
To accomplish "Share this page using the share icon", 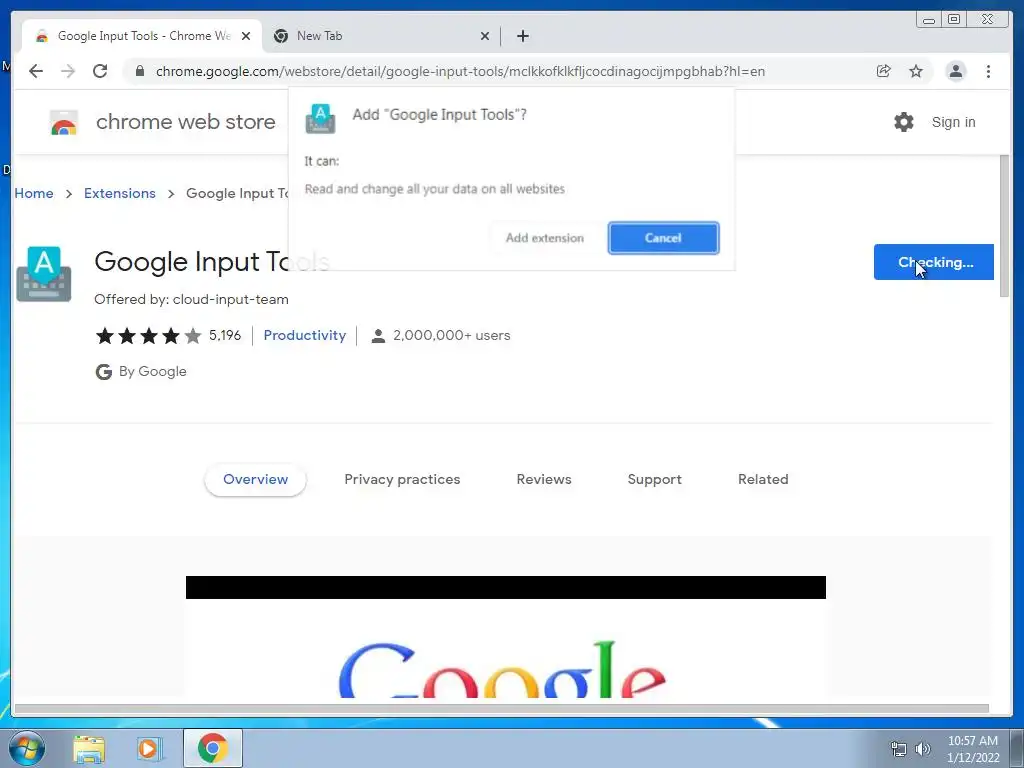I will point(884,71).
